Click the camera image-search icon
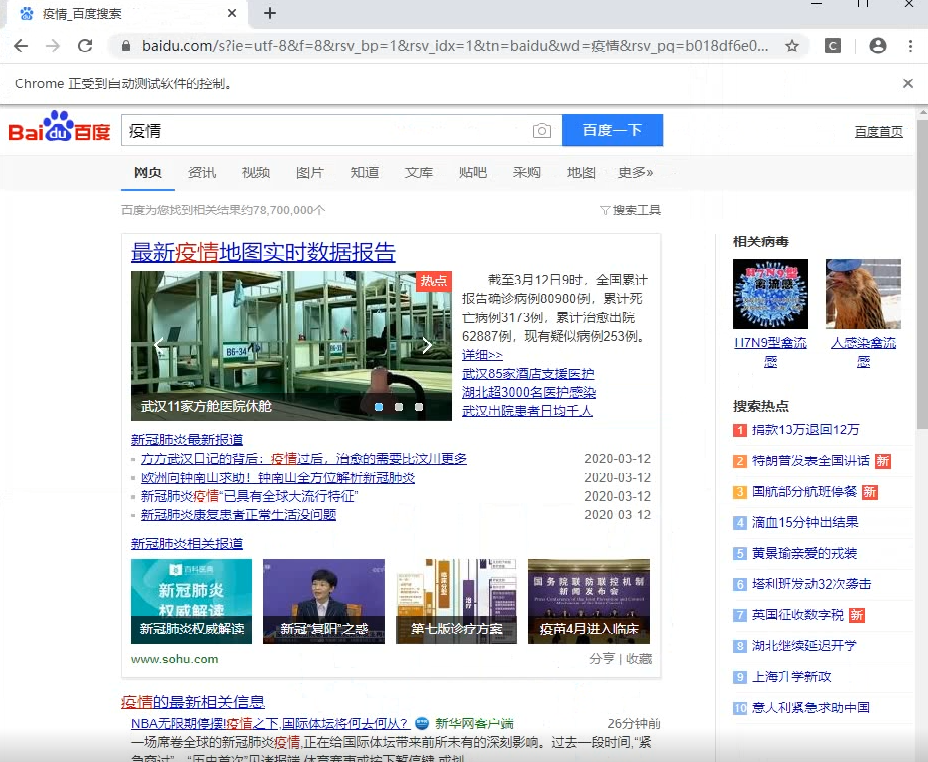Image resolution: width=928 pixels, height=762 pixels. (542, 131)
